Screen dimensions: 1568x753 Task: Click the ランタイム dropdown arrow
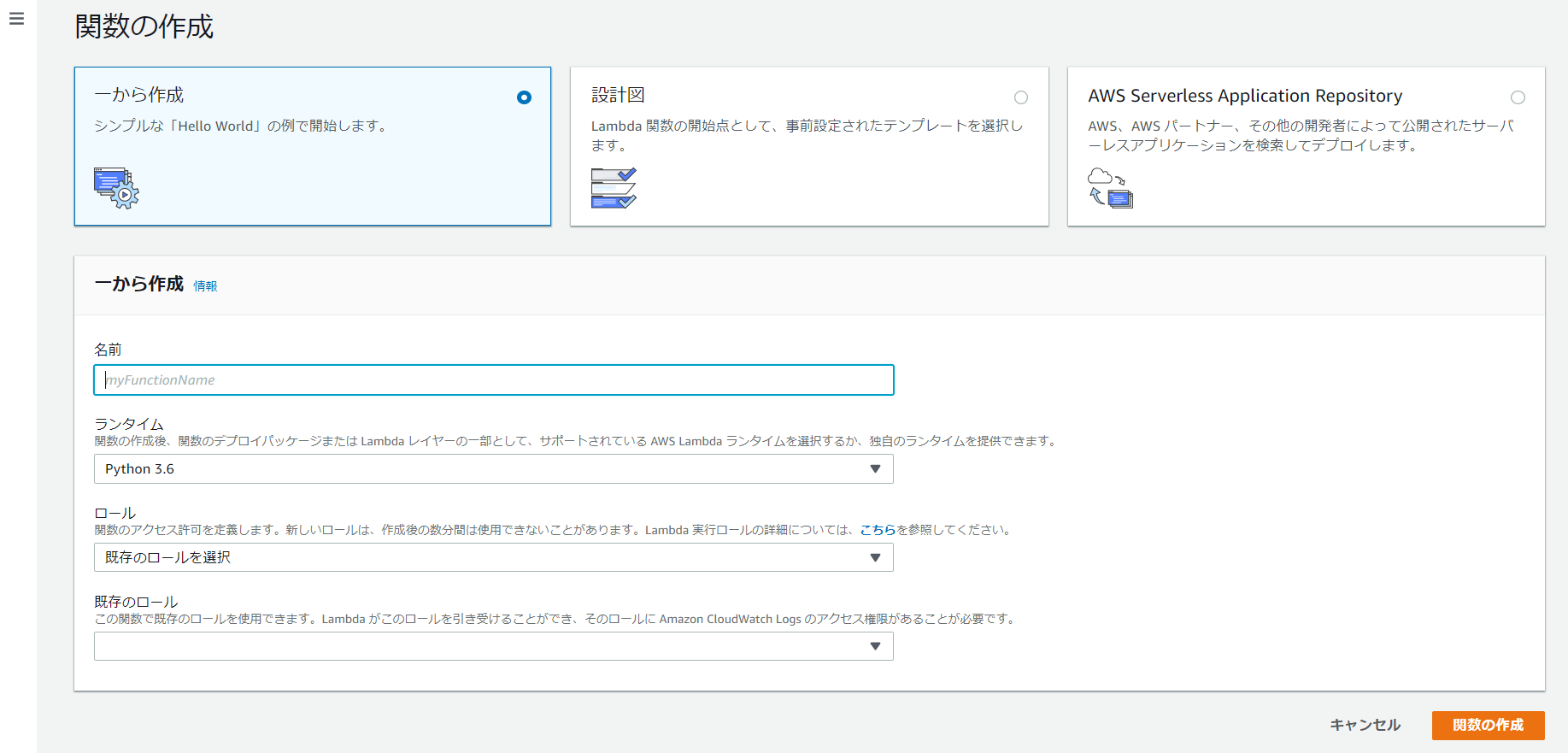[x=875, y=469]
